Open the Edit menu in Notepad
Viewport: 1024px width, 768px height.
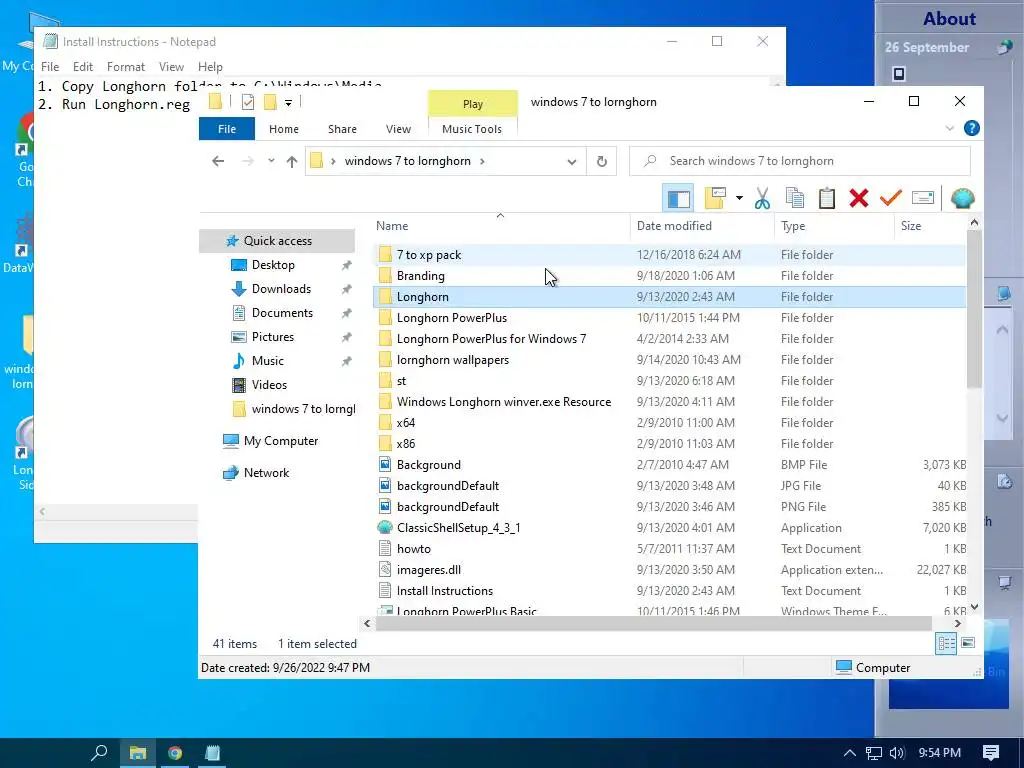(x=82, y=67)
